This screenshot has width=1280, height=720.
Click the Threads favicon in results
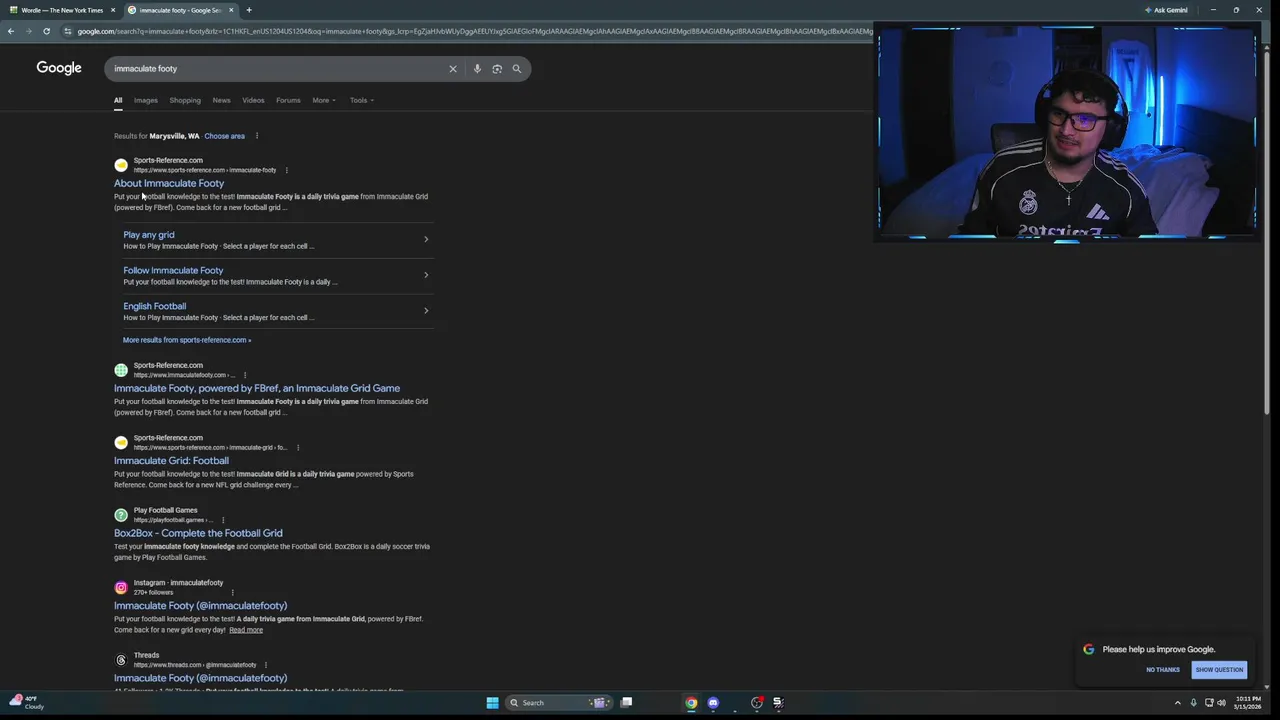[x=121, y=660]
